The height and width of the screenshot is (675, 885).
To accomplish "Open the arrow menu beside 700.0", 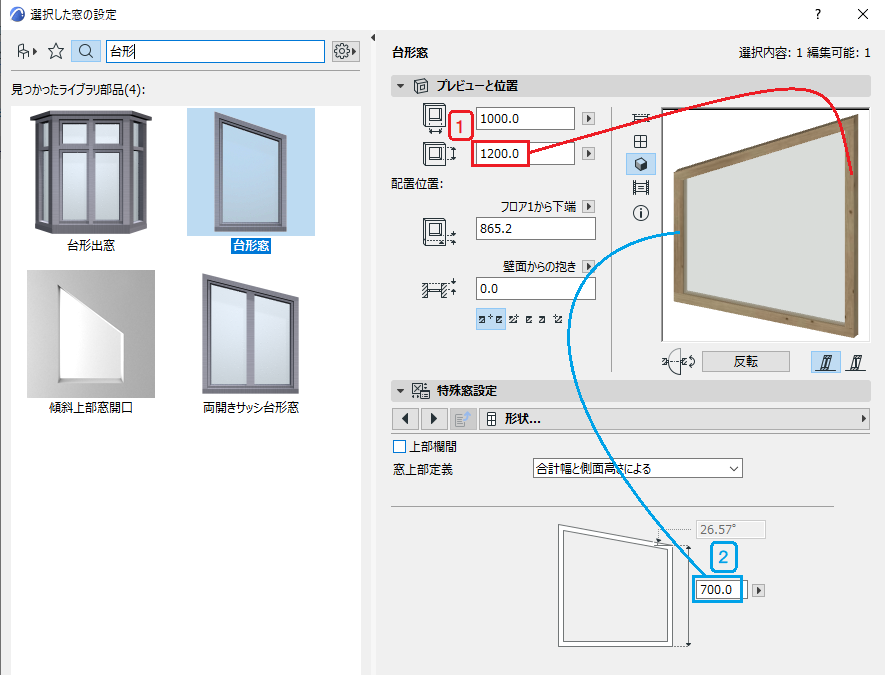I will click(759, 590).
